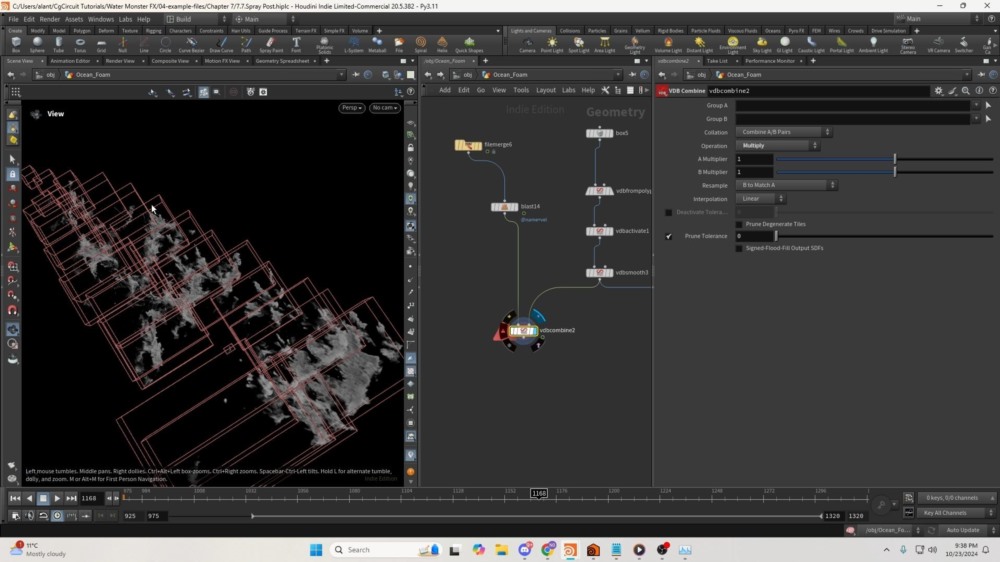Click the Windows taskbar Search box
This screenshot has height=562, width=1000.
[x=386, y=550]
